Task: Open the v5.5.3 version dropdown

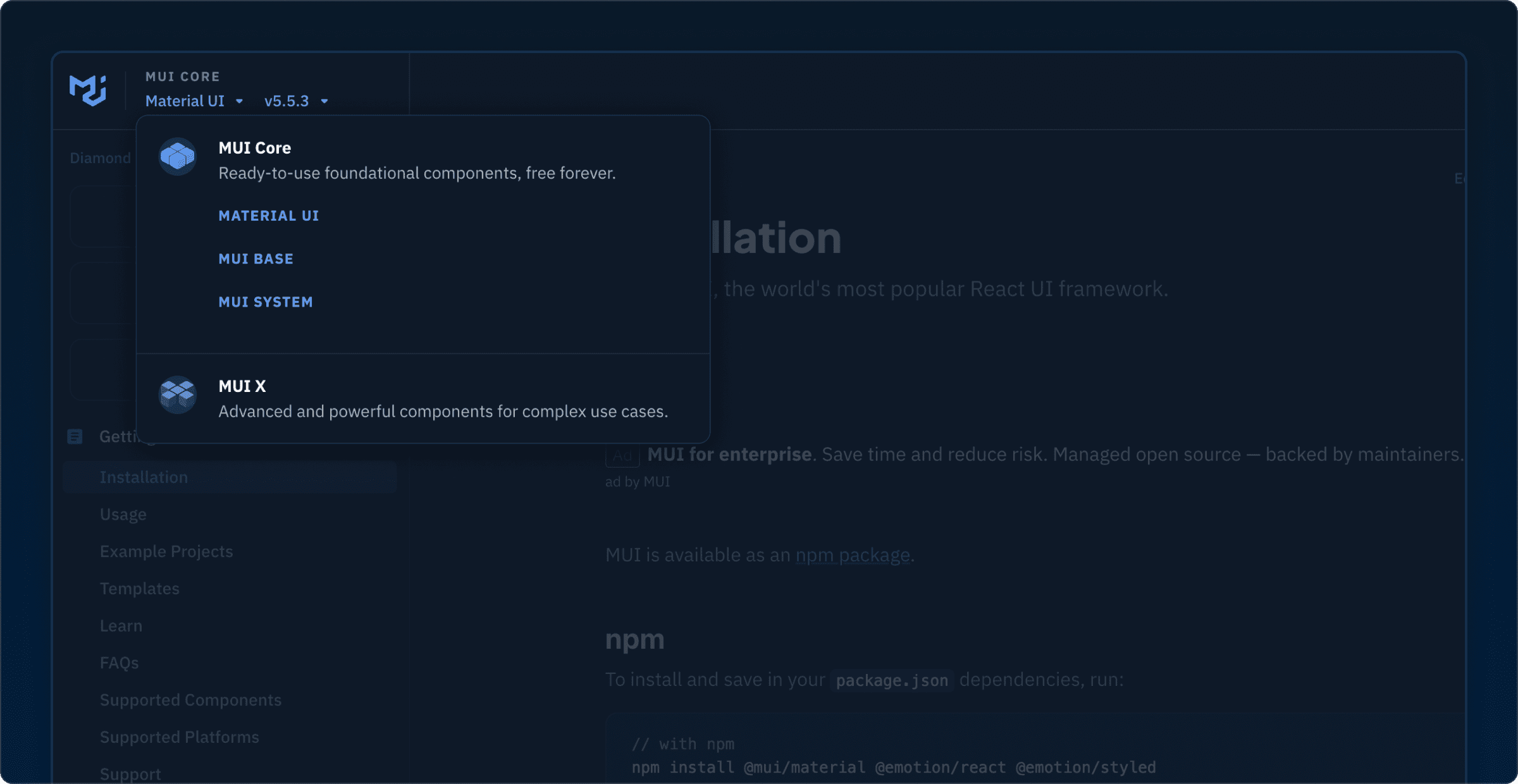Action: point(296,101)
